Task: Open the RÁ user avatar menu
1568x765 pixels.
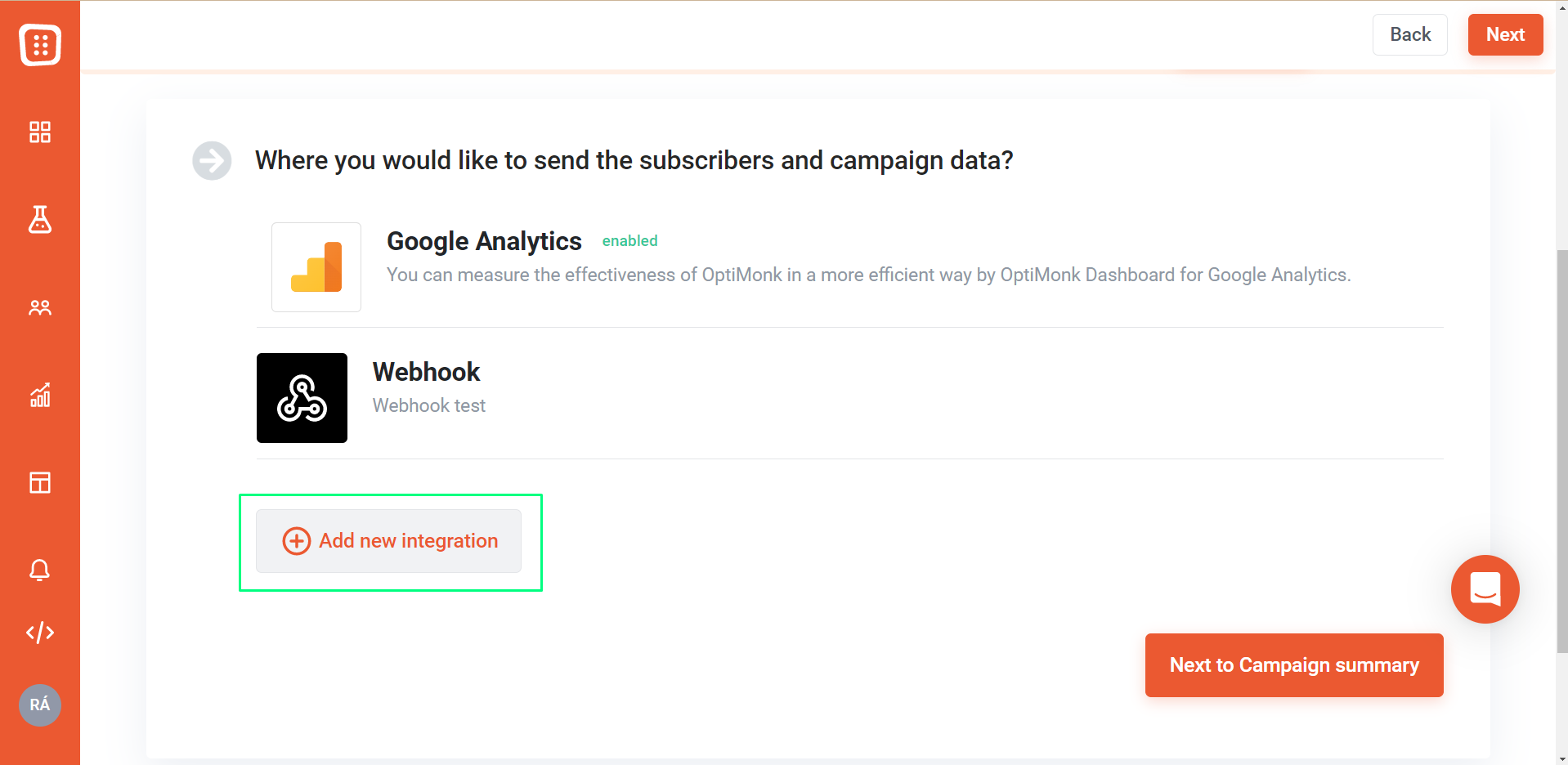Action: 40,705
